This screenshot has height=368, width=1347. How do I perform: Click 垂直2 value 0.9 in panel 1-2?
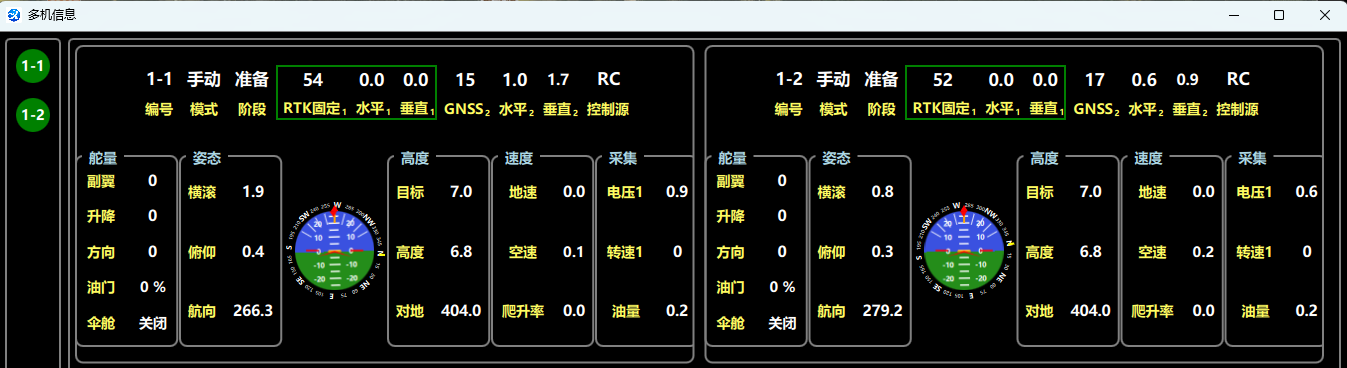[1187, 79]
